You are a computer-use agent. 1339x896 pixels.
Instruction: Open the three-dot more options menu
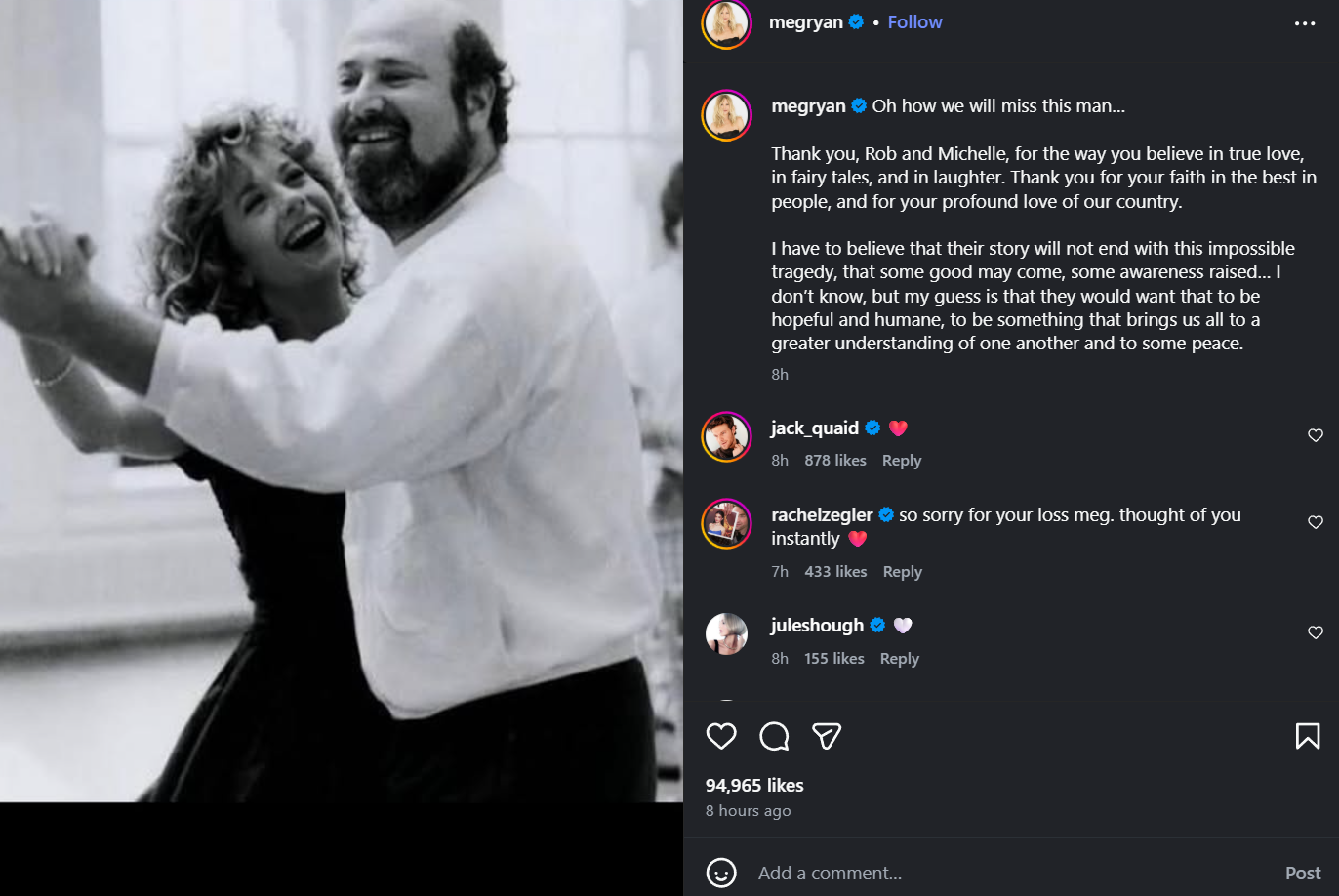pos(1305,23)
